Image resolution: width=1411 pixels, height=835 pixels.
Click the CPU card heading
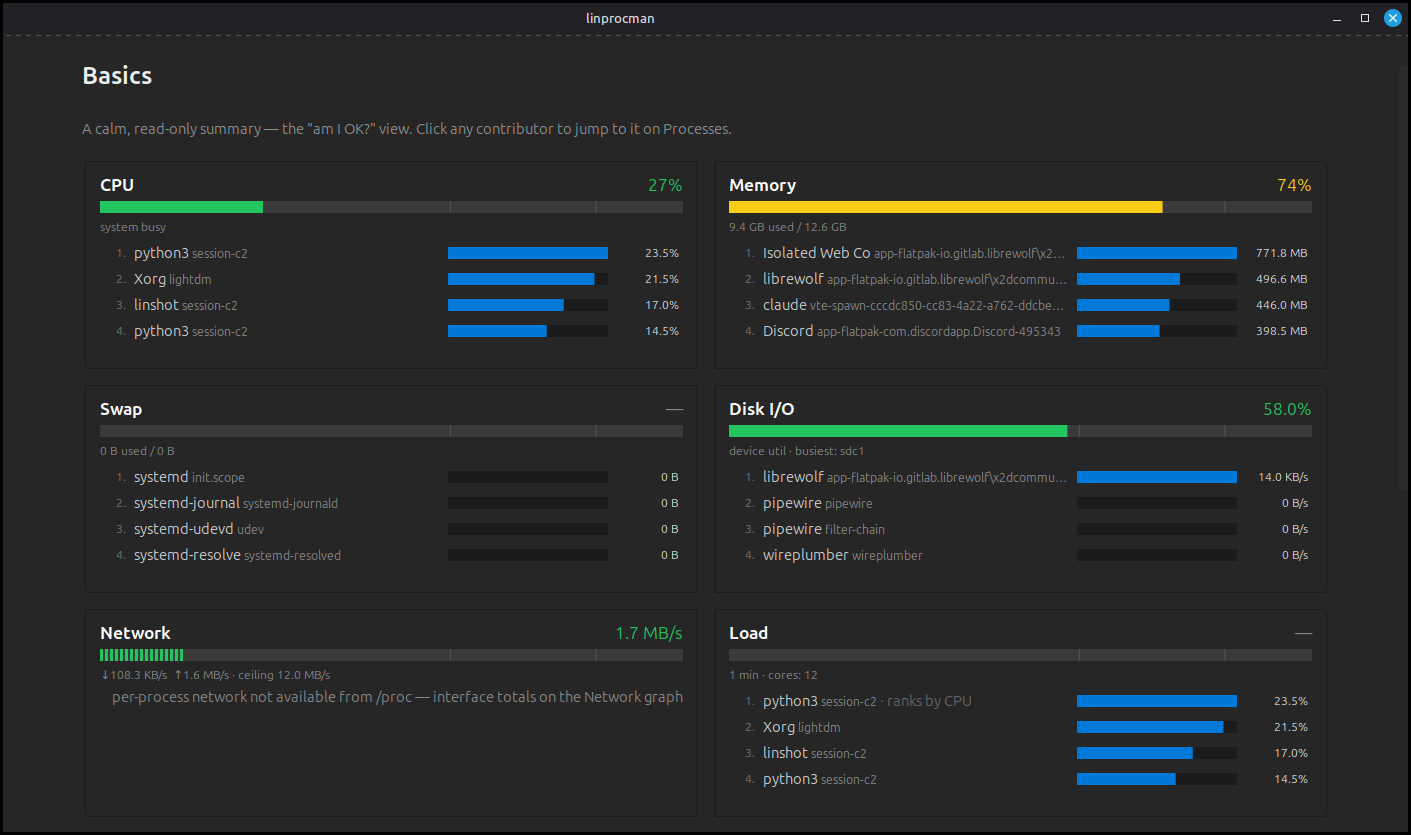click(117, 185)
